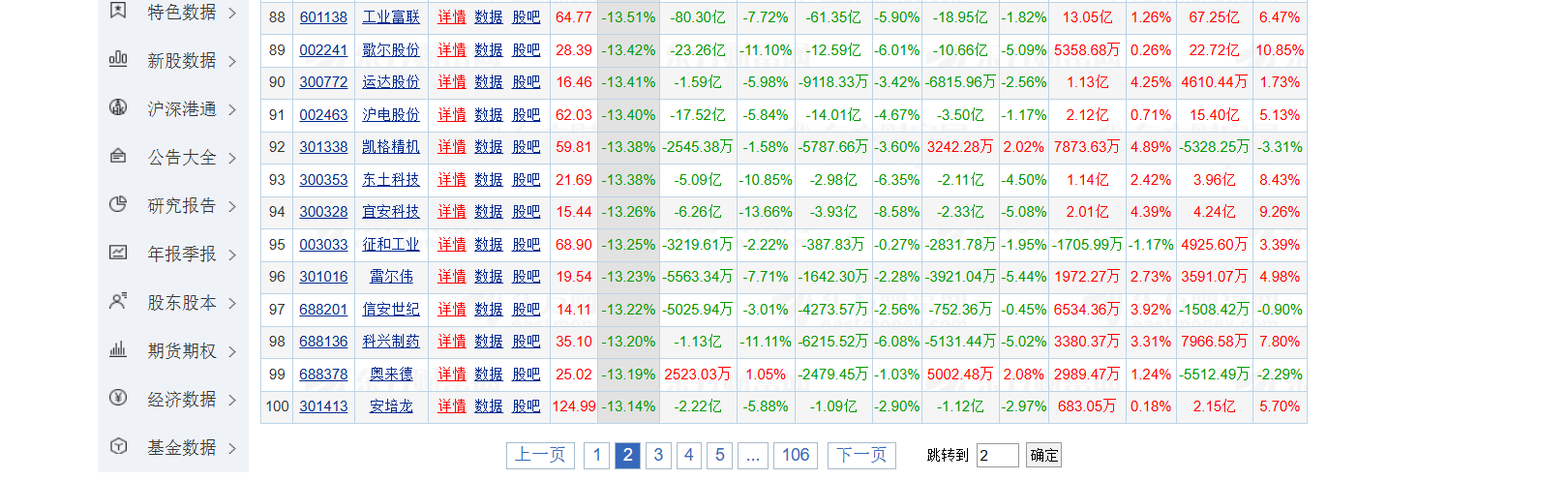
Task: Open 详情 link for 安培龙
Action: point(451,406)
